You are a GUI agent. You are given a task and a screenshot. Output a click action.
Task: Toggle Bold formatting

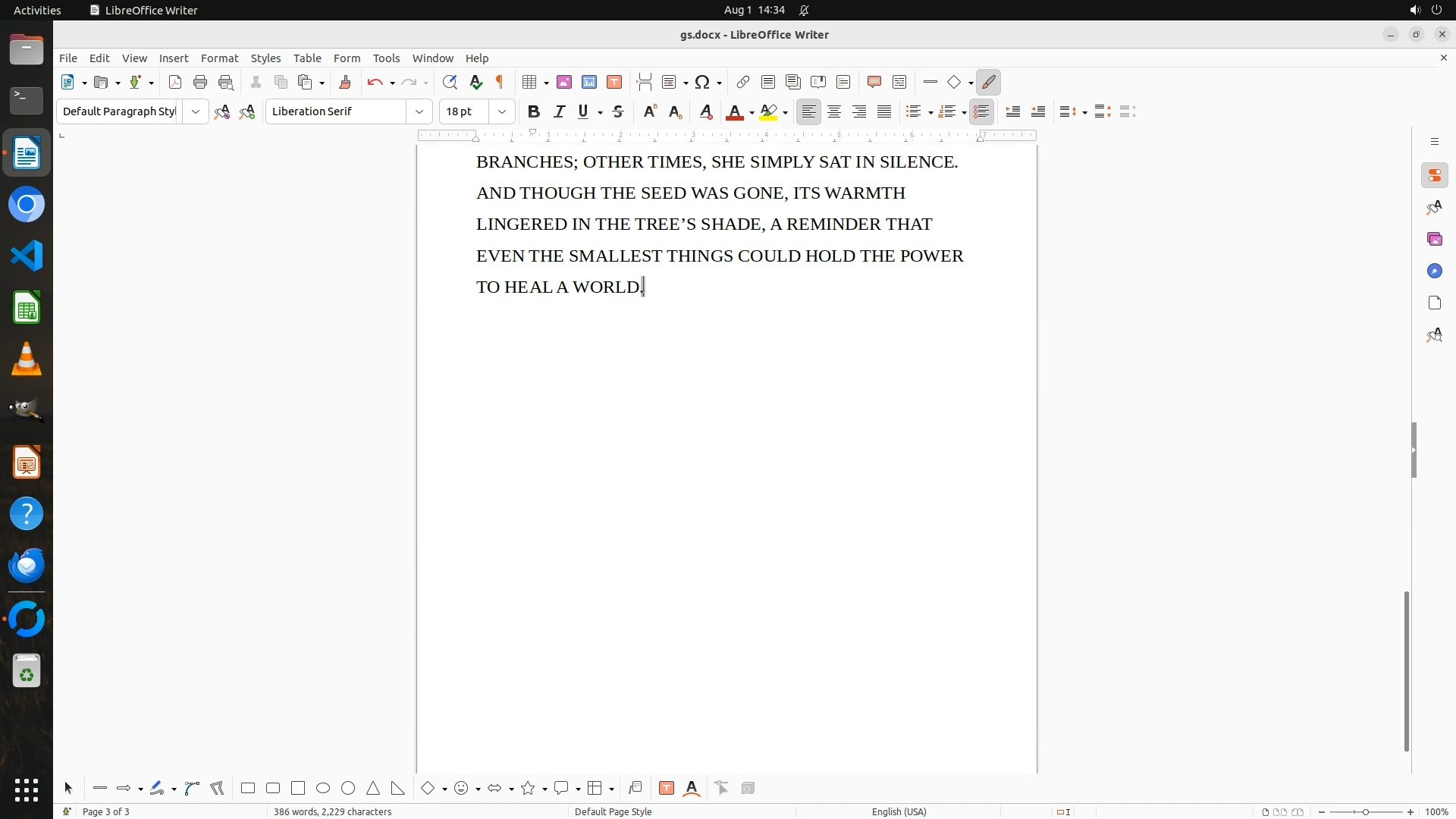(534, 111)
